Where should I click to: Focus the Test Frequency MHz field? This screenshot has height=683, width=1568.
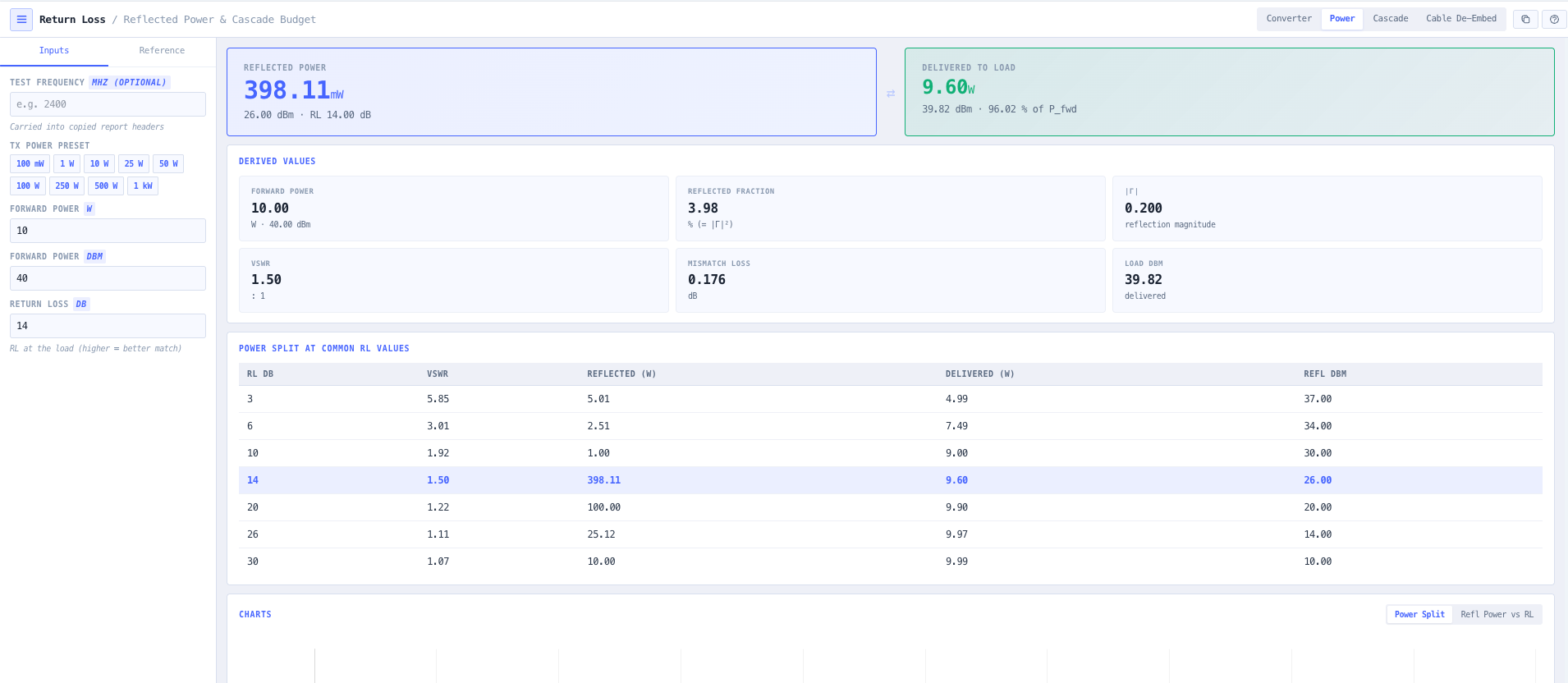(108, 104)
